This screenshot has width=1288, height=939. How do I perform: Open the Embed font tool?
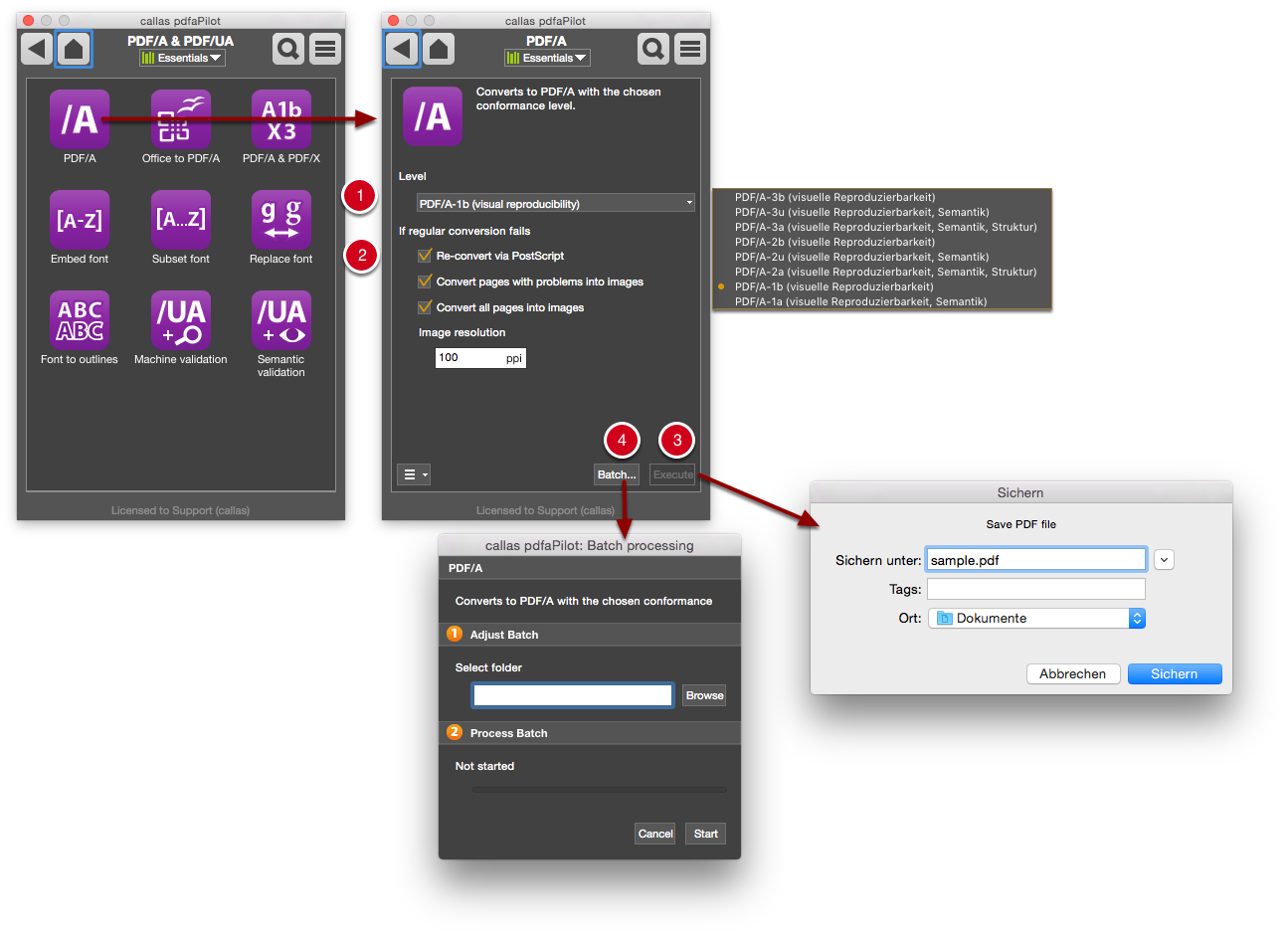click(x=80, y=220)
